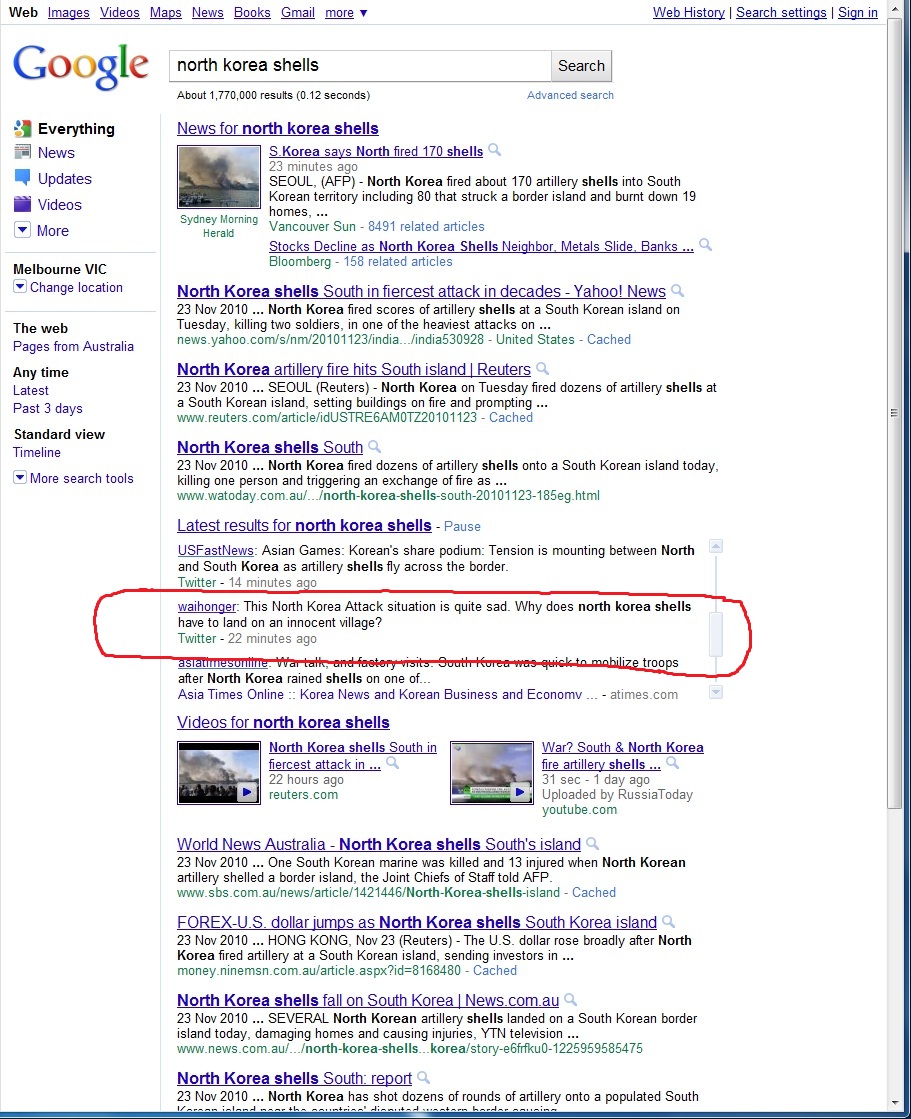Screen dimensions: 911x1119
Task: Click the Updates speech bubble icon
Action: pyautogui.click(x=23, y=178)
